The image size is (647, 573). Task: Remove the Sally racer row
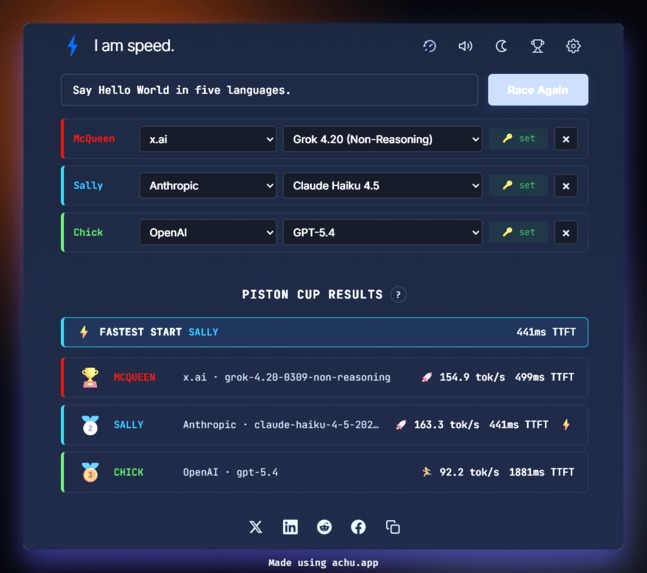pyautogui.click(x=566, y=186)
